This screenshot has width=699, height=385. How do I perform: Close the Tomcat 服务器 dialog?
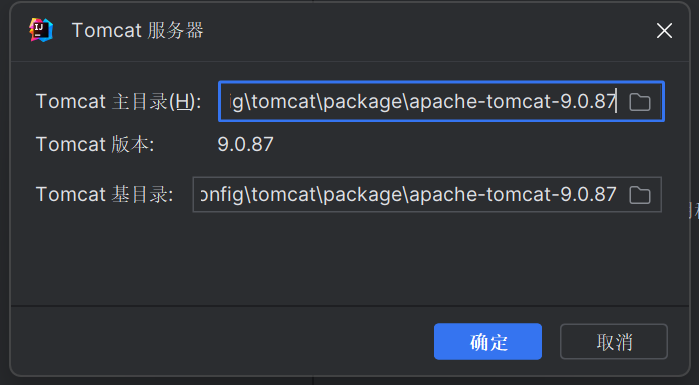[664, 31]
